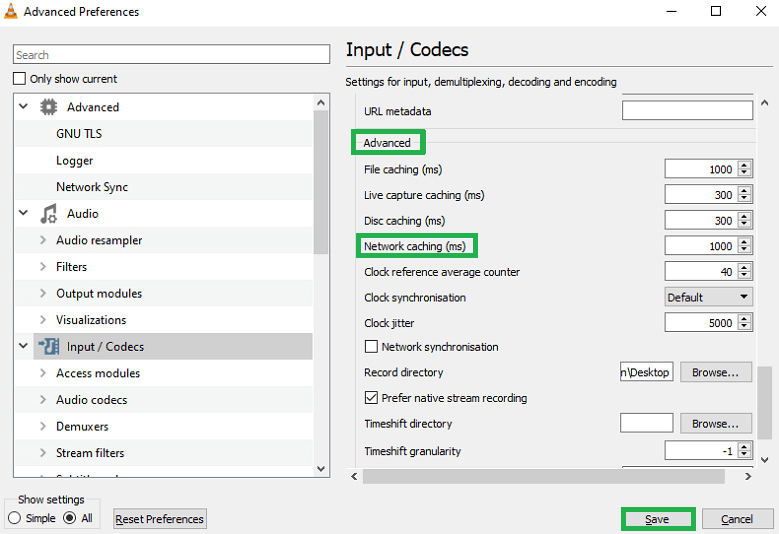
Task: Click the Network caching value field
Action: 701,246
